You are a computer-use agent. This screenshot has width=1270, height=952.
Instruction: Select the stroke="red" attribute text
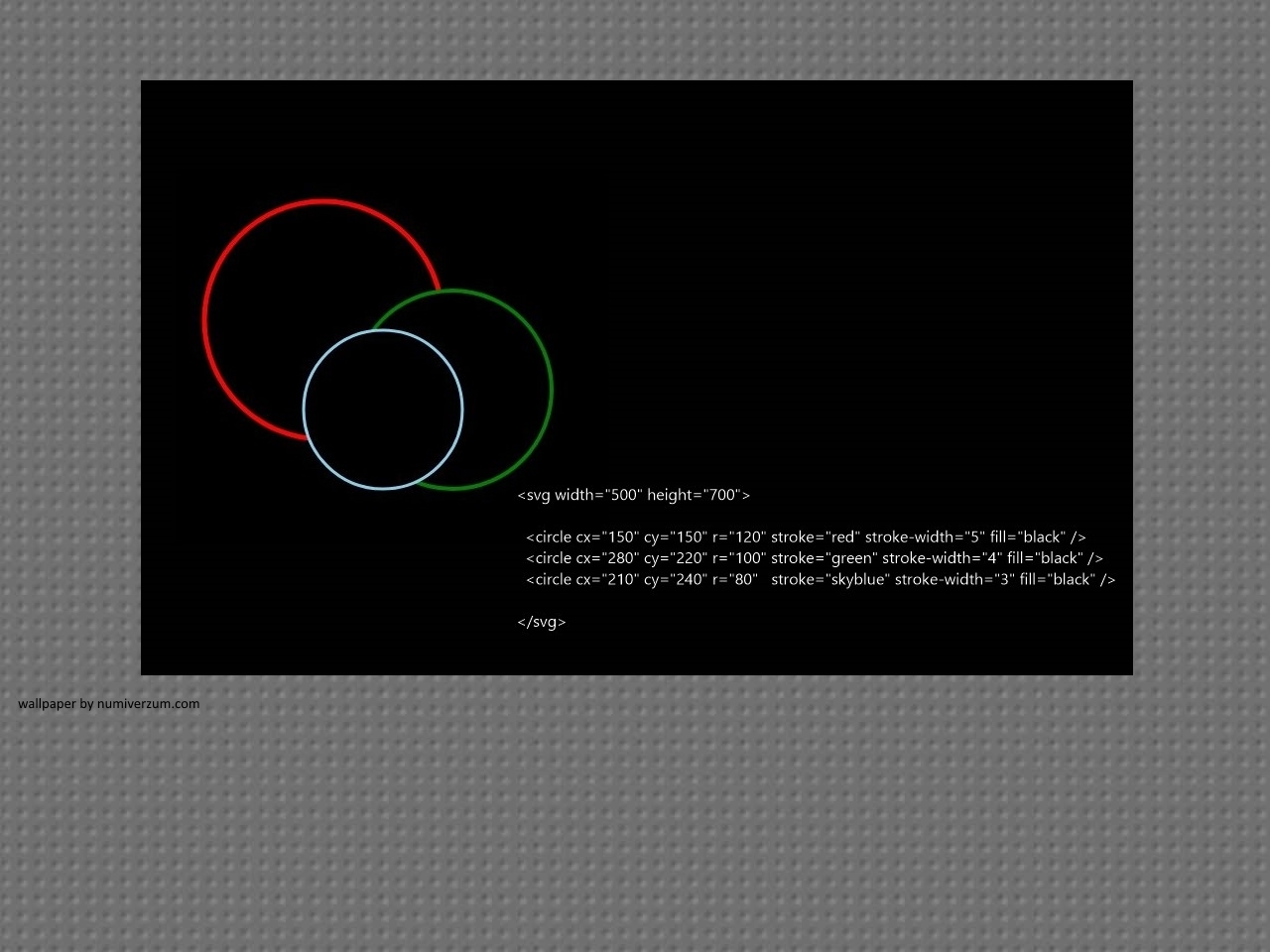(x=815, y=537)
